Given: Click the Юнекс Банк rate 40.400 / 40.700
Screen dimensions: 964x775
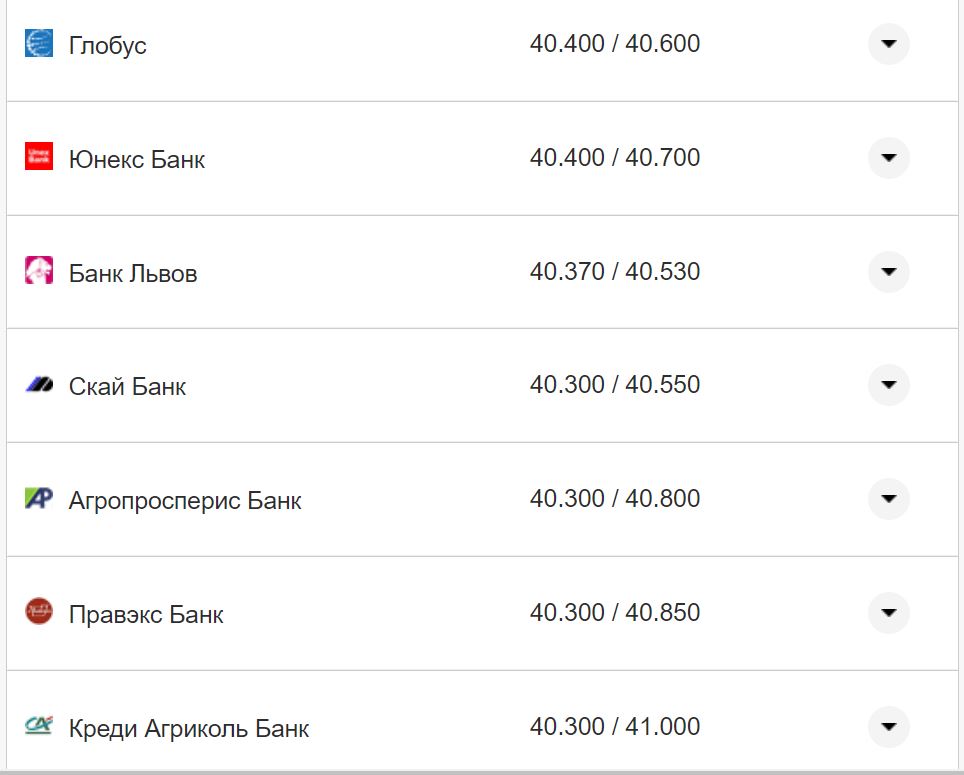Looking at the screenshot, I should [x=615, y=158].
